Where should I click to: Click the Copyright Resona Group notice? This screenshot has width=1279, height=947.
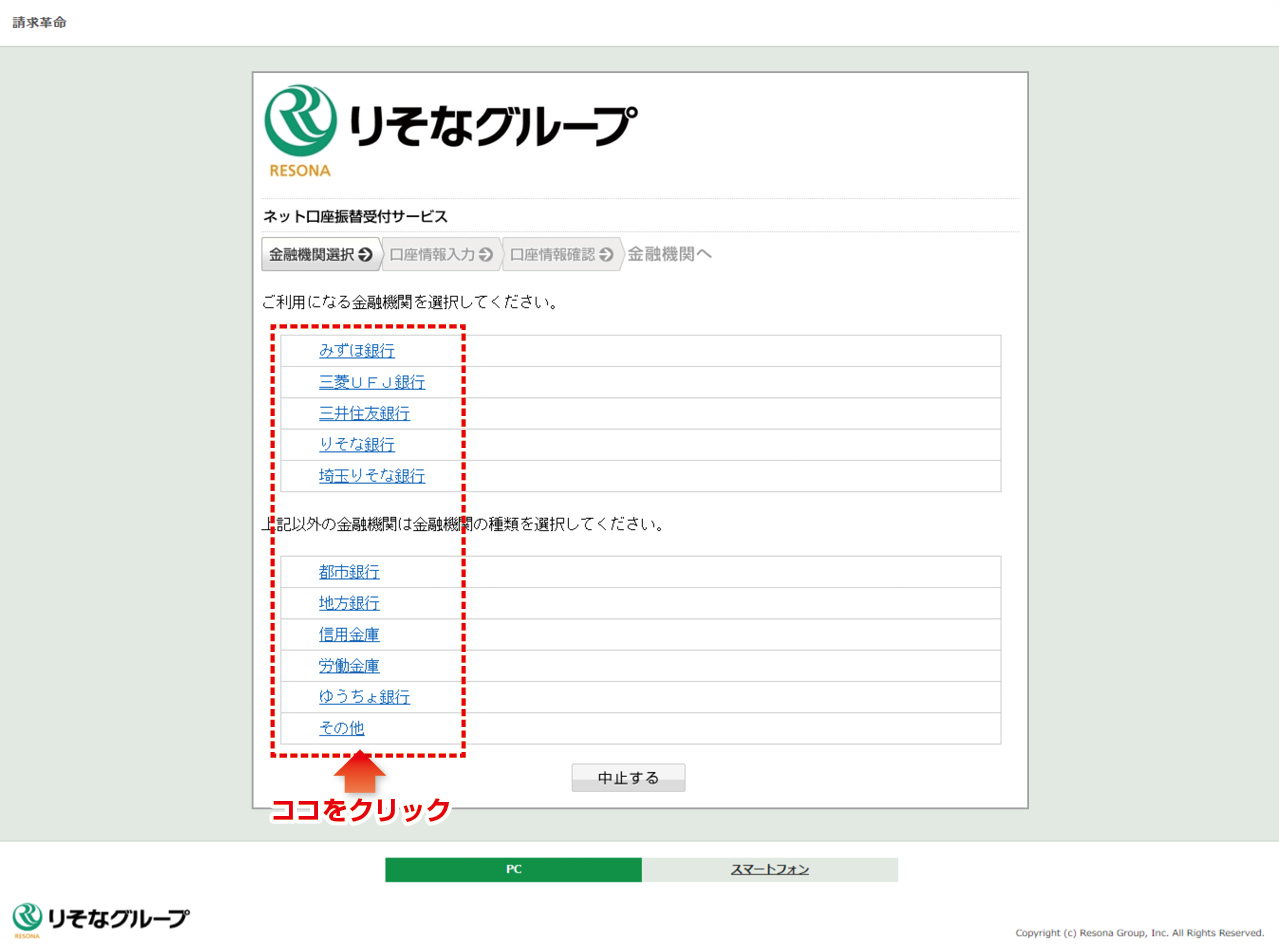(1140, 933)
